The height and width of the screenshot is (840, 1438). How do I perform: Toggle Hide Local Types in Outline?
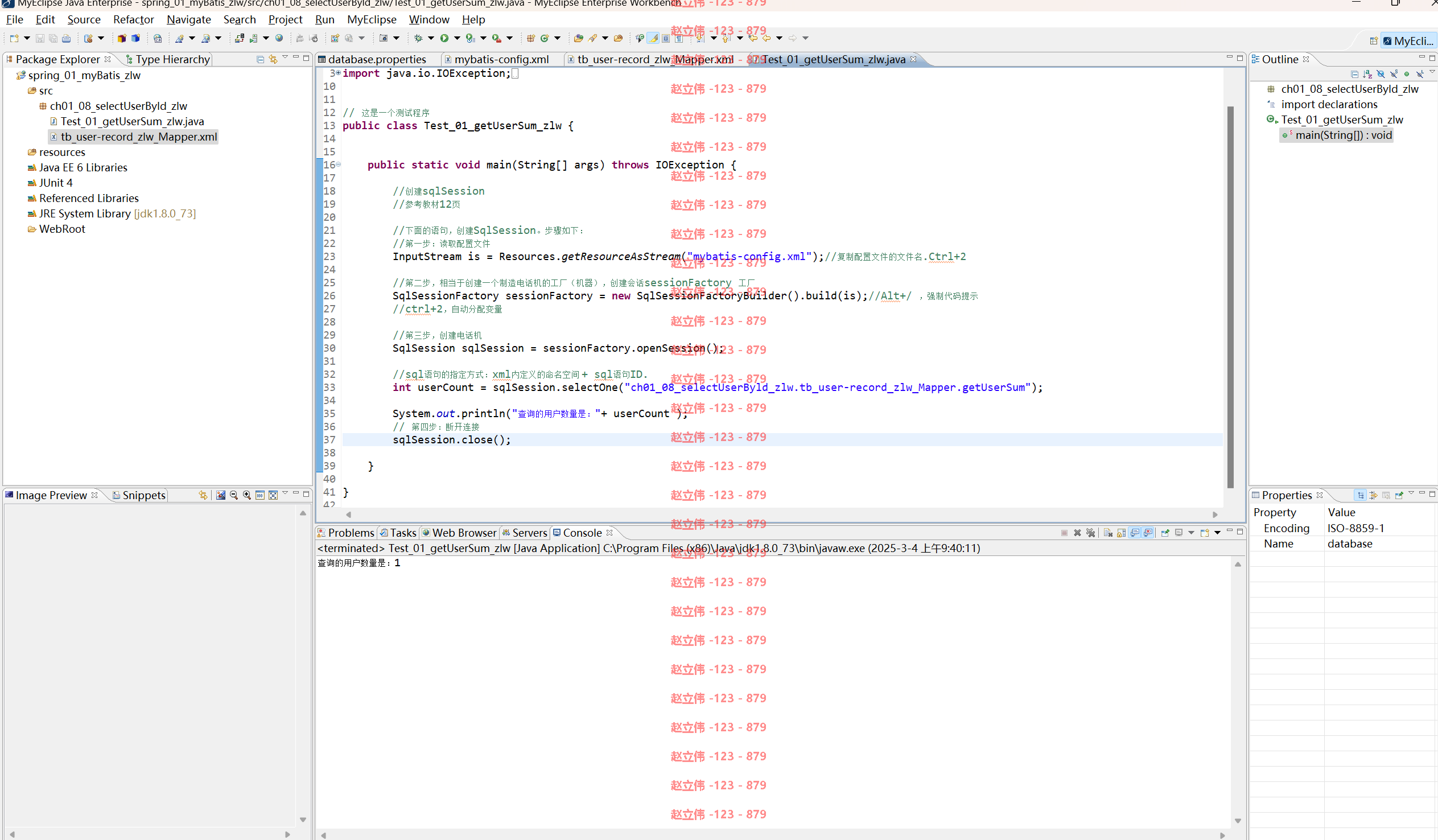click(1420, 74)
